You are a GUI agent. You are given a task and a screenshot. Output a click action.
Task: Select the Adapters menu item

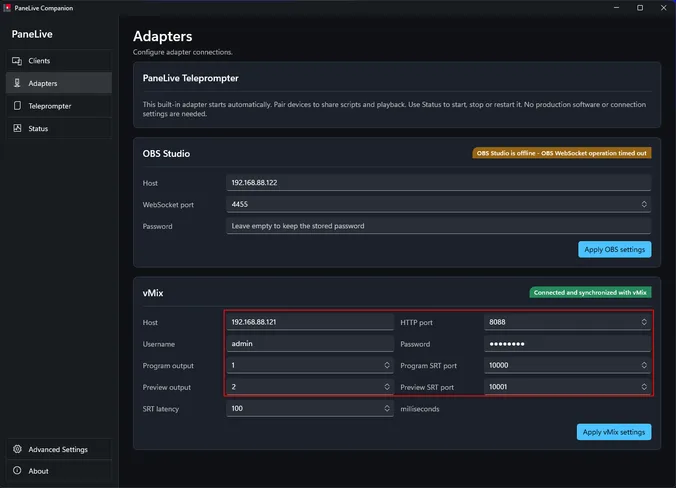(x=59, y=83)
